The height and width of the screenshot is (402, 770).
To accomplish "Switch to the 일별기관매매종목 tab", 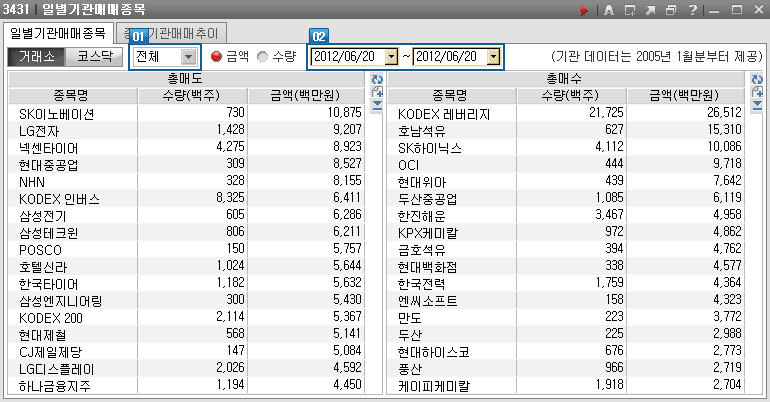I will 58,33.
